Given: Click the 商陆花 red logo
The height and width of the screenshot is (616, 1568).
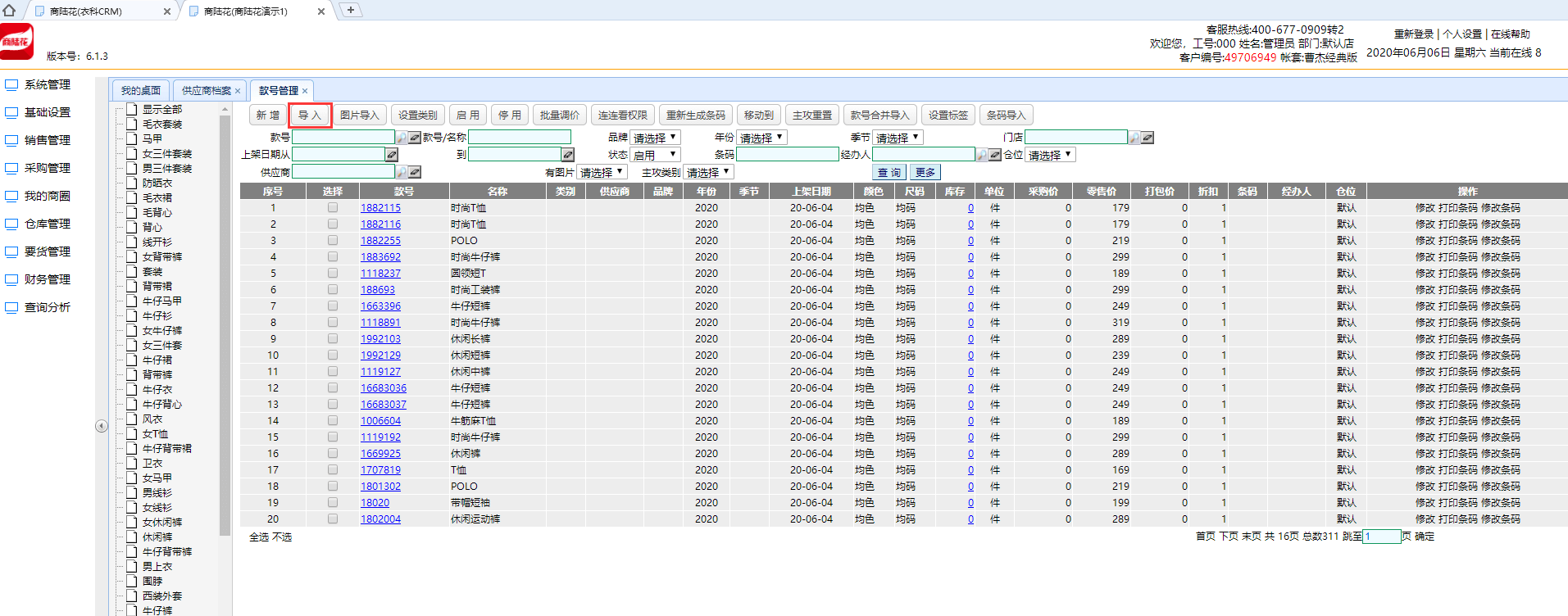Looking at the screenshot, I should pyautogui.click(x=16, y=42).
